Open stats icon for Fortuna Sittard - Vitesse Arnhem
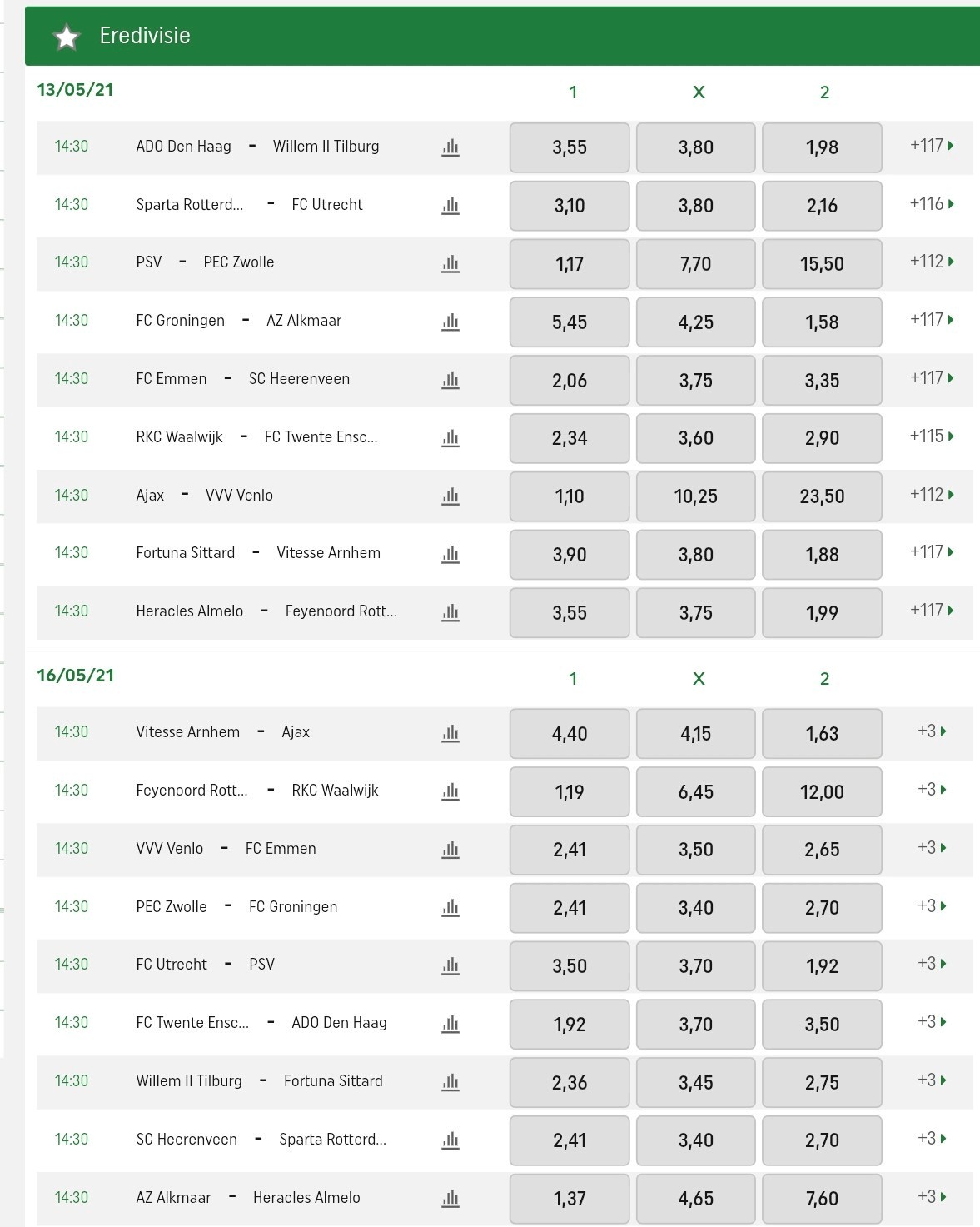 tap(450, 554)
